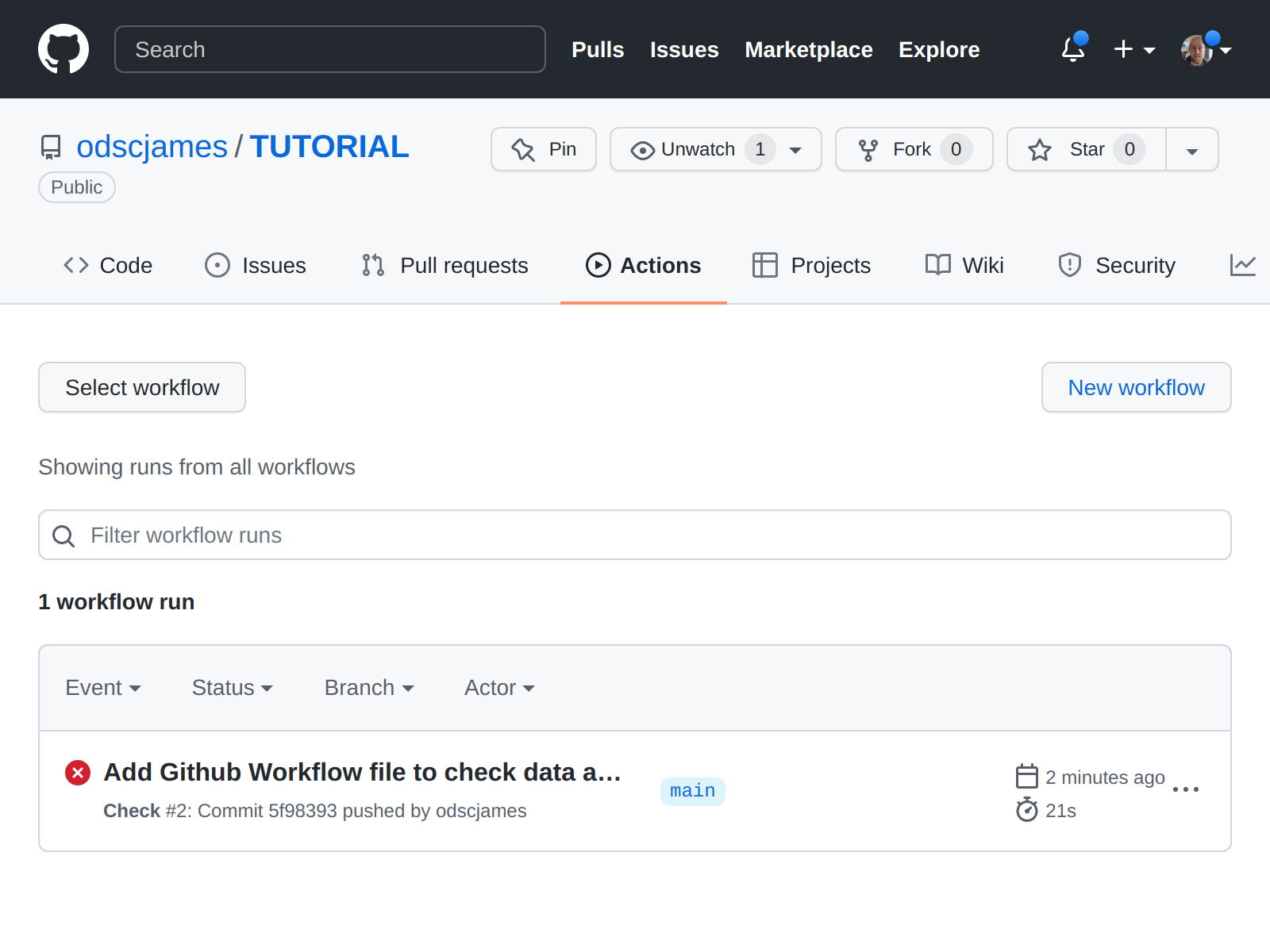Star the repository
The height and width of the screenshot is (952, 1270).
click(1087, 149)
